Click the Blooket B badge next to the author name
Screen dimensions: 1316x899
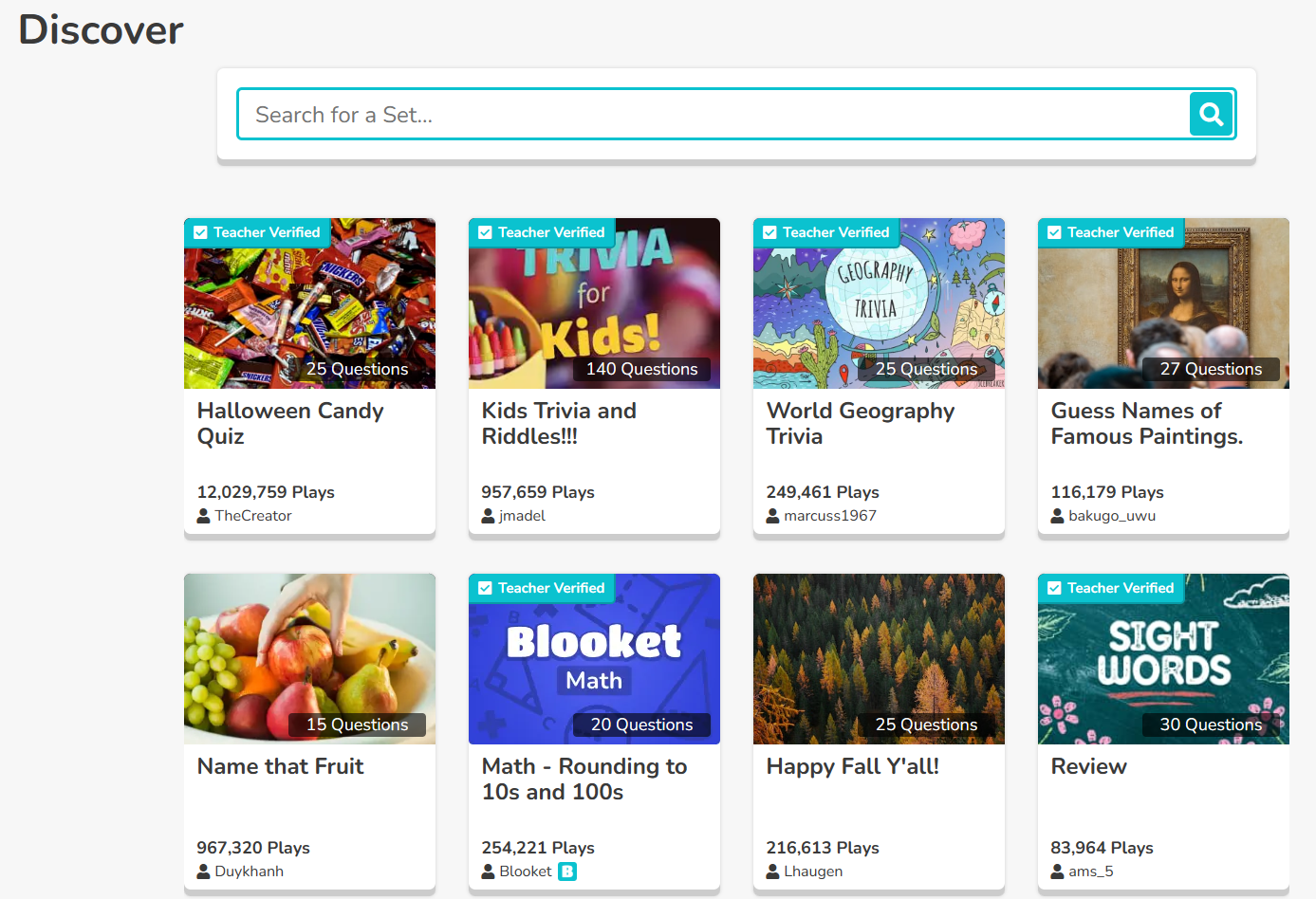click(x=567, y=871)
